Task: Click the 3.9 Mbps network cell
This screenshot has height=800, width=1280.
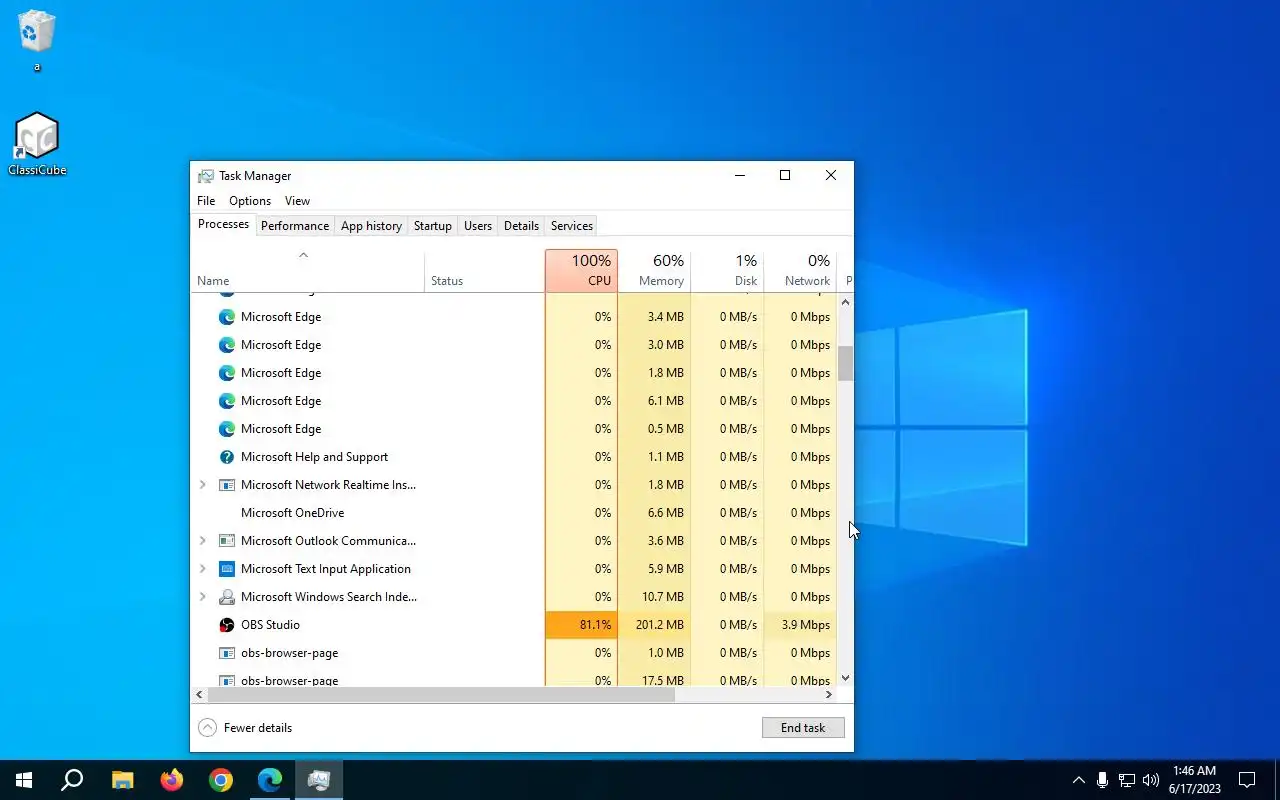Action: (x=800, y=625)
